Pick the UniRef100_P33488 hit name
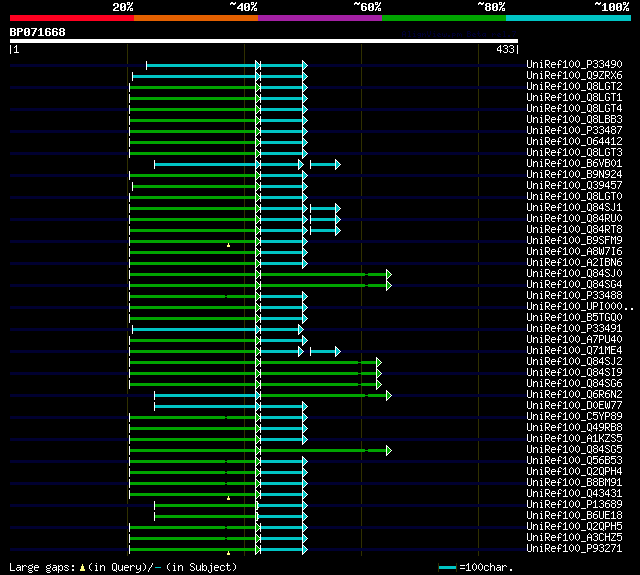This screenshot has width=640, height=575. click(574, 295)
